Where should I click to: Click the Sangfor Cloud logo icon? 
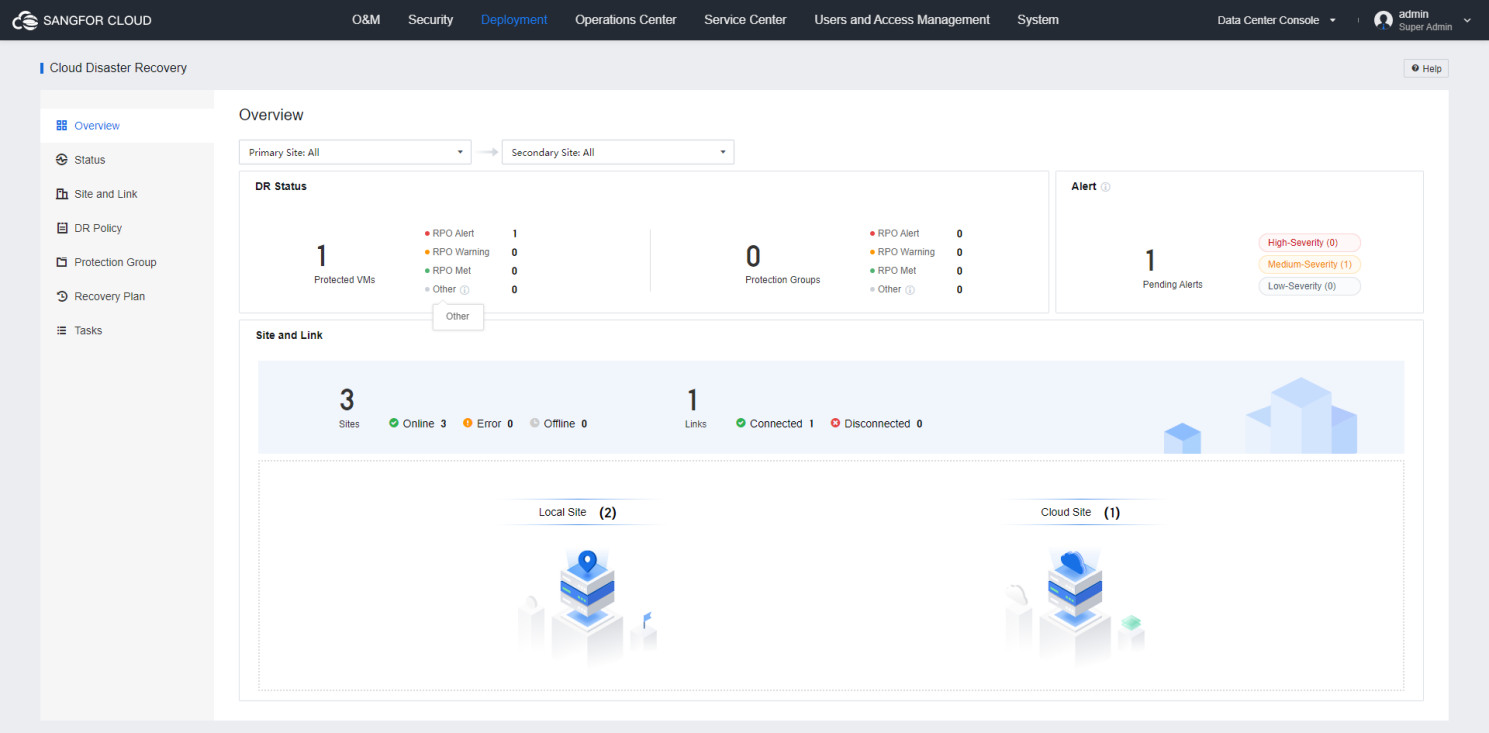pyautogui.click(x=25, y=20)
